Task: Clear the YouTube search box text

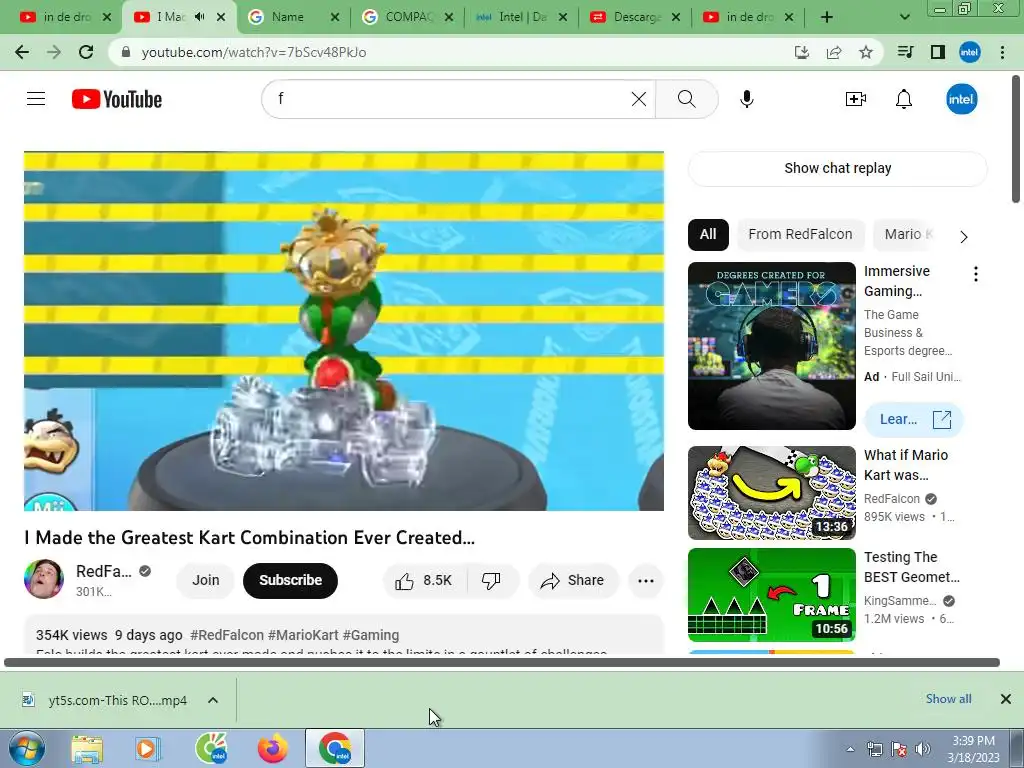Action: [x=639, y=99]
